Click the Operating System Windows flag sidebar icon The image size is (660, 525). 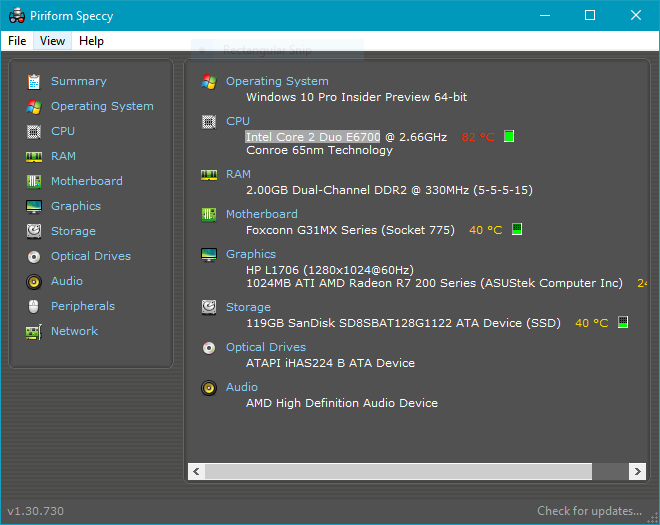(34, 107)
